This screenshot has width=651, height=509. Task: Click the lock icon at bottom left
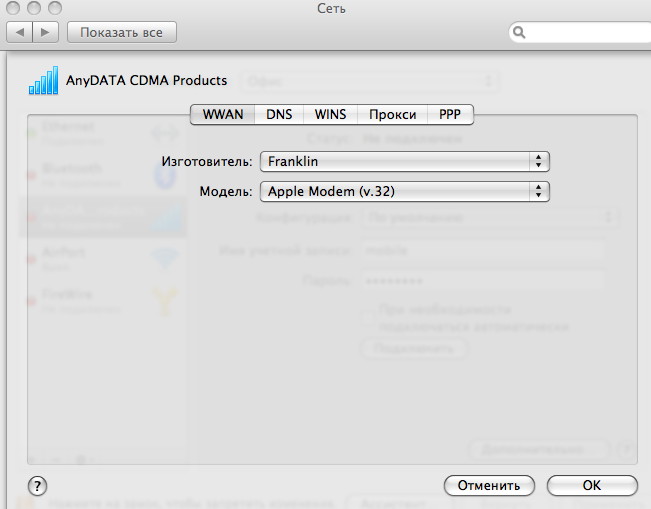tap(24, 503)
